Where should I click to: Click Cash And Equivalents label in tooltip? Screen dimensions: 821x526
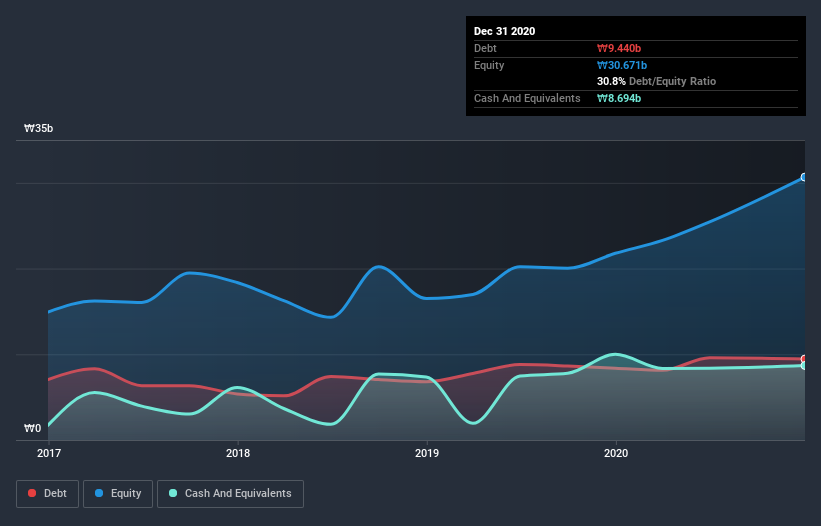[x=527, y=98]
